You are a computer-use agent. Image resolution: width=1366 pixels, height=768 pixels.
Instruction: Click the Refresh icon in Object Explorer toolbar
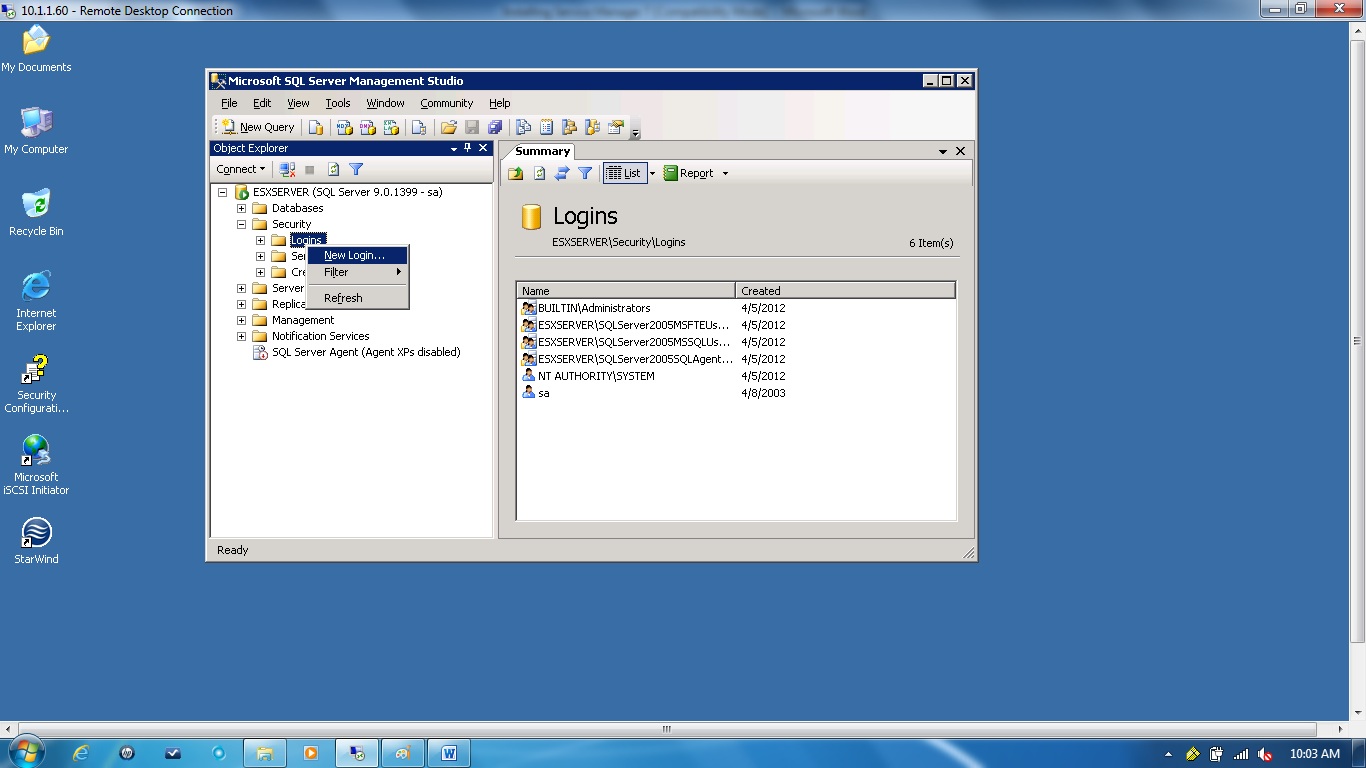coord(334,169)
